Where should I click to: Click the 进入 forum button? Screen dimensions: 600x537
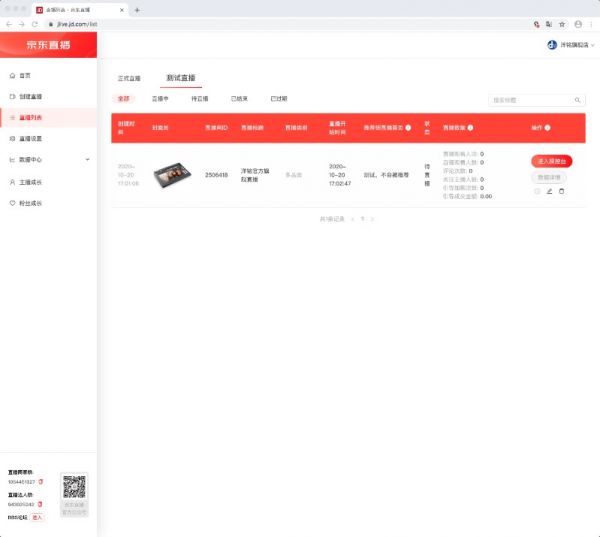click(37, 517)
